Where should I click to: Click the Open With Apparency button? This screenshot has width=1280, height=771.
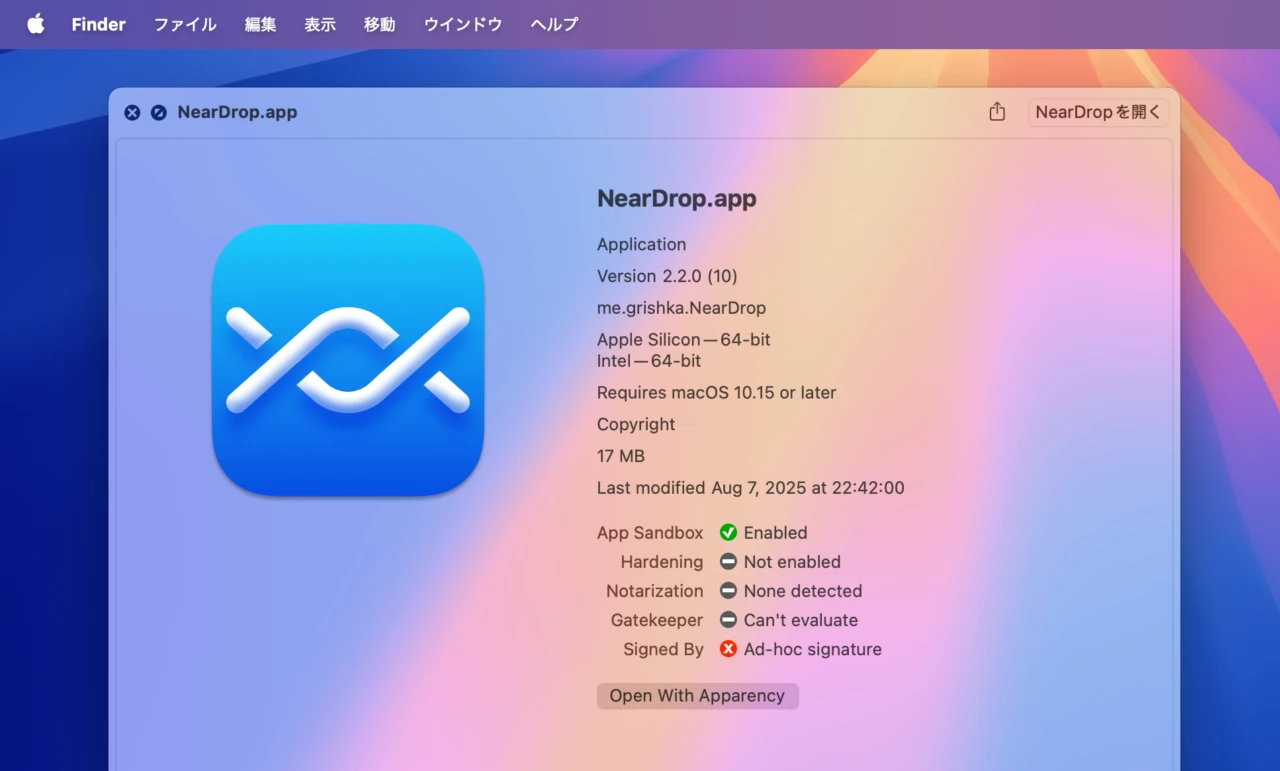(697, 695)
